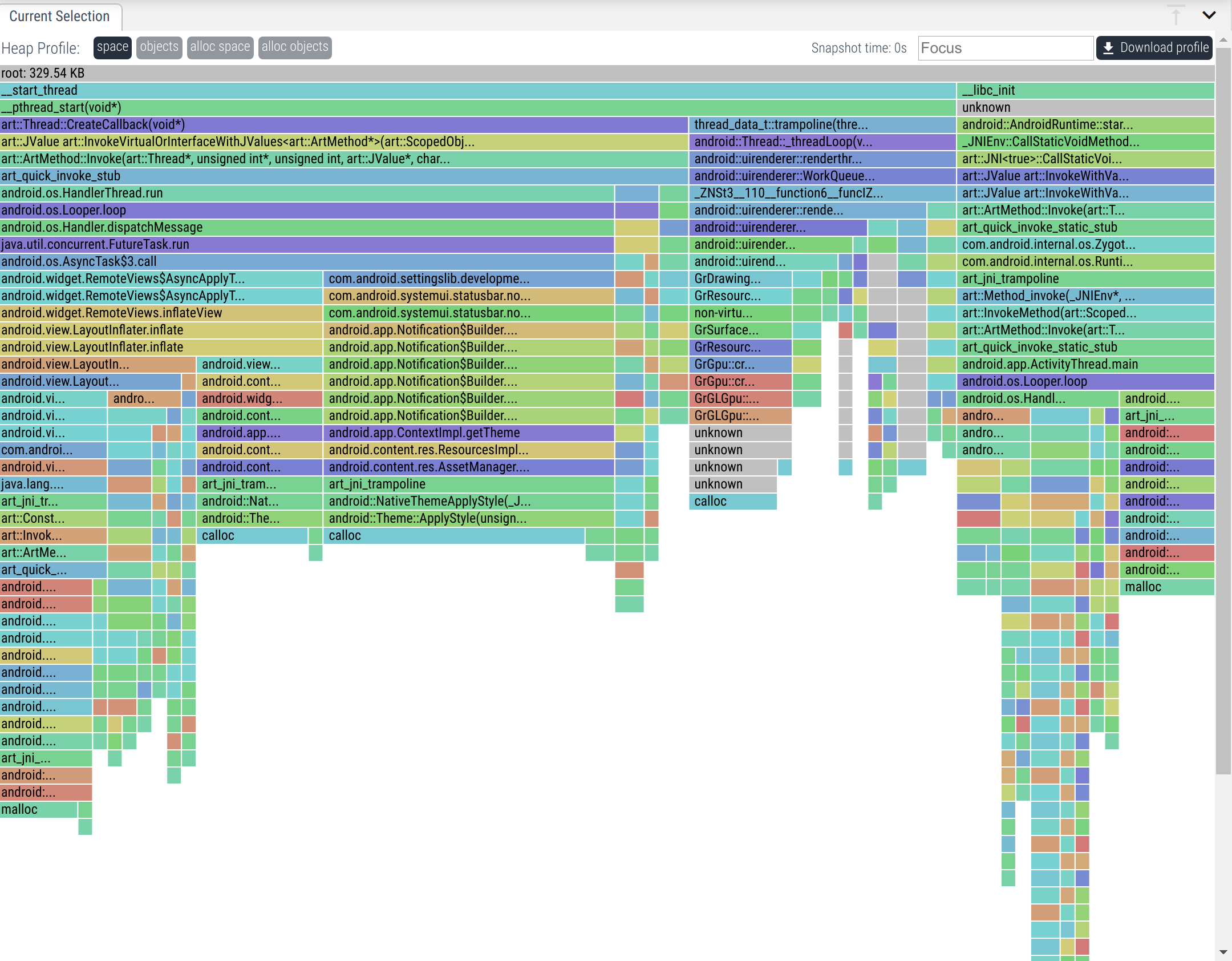Viewport: 1232px width, 961px height.
Task: Select the root 329.54 KB frame
Action: (607, 73)
